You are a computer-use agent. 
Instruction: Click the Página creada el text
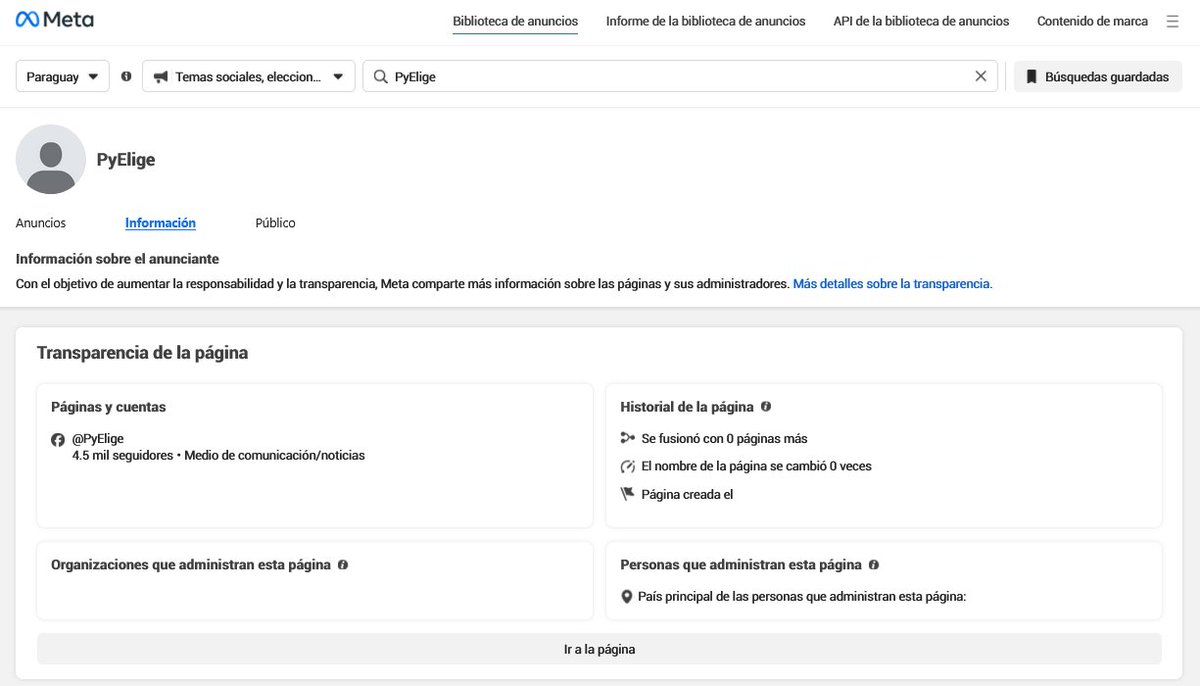coord(687,494)
